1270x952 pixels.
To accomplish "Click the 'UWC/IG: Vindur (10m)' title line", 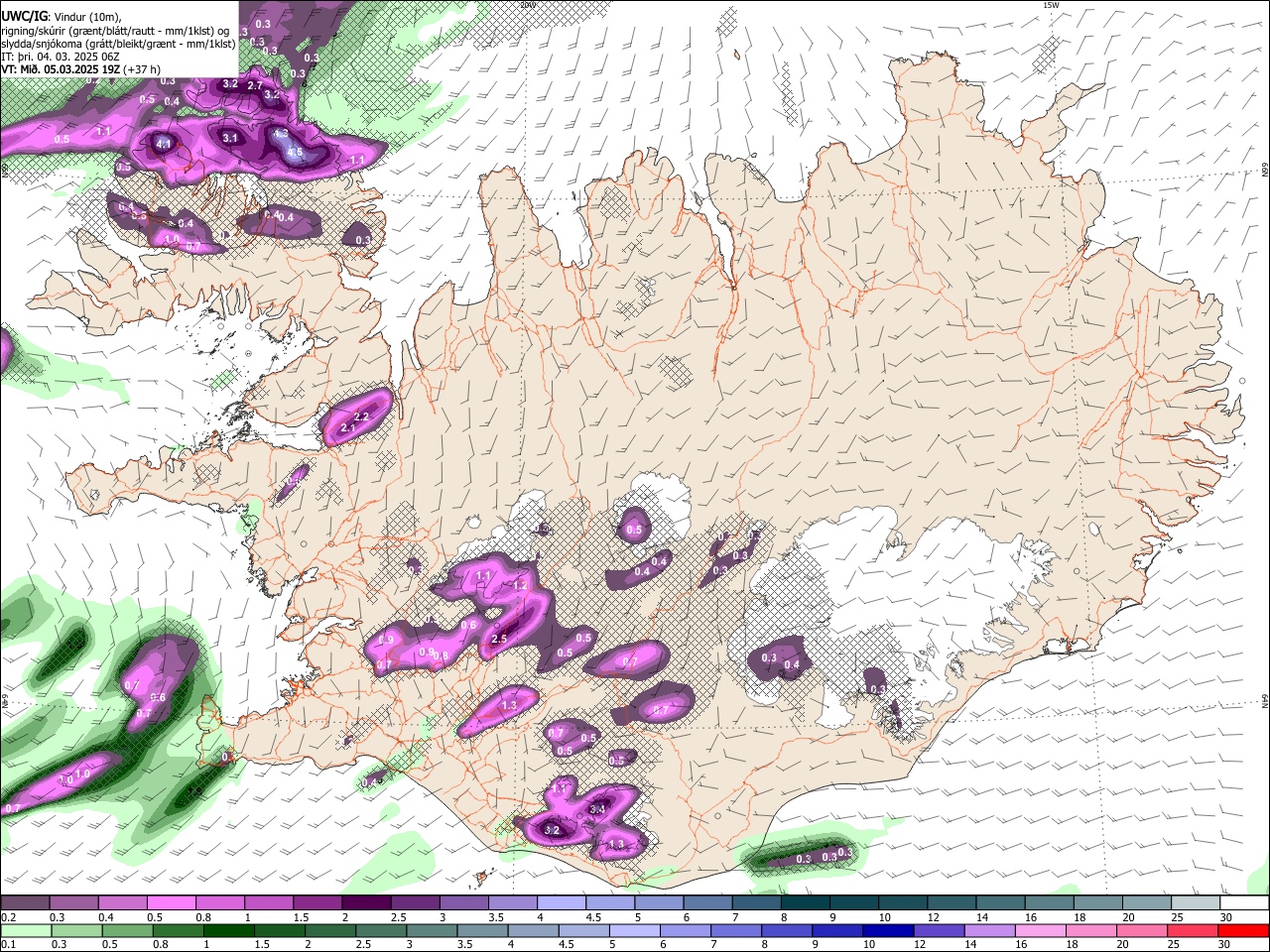I will tap(61, 16).
